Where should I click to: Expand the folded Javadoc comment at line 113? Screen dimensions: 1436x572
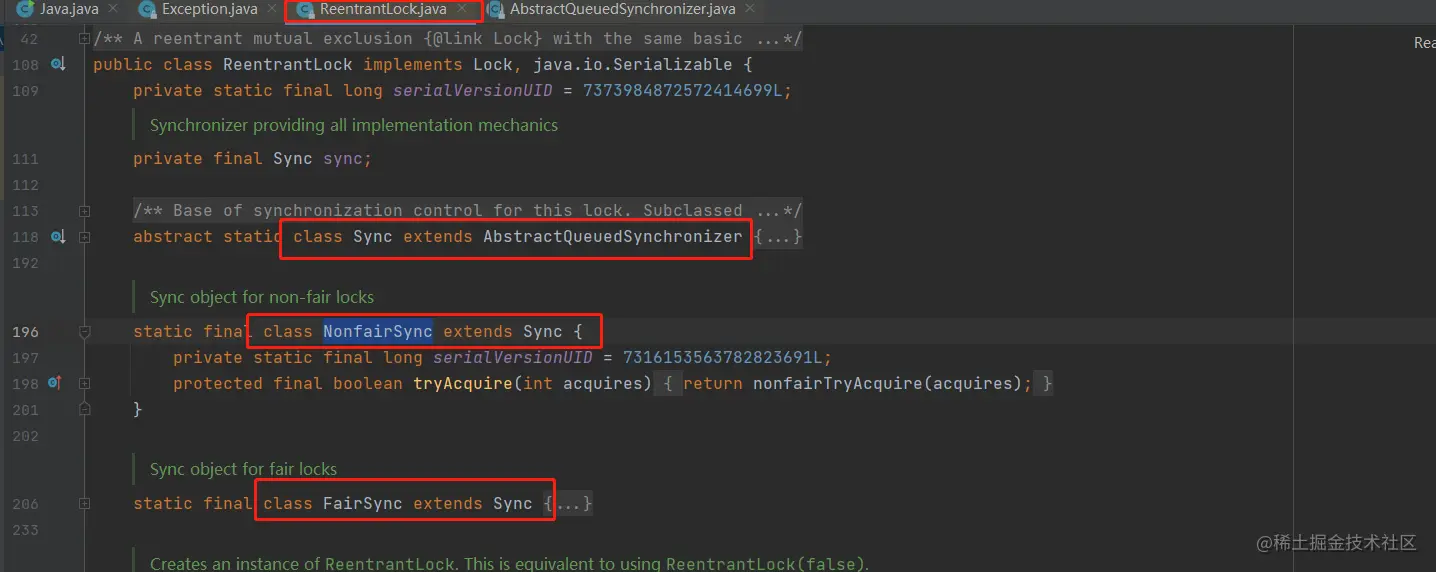pyautogui.click(x=85, y=211)
